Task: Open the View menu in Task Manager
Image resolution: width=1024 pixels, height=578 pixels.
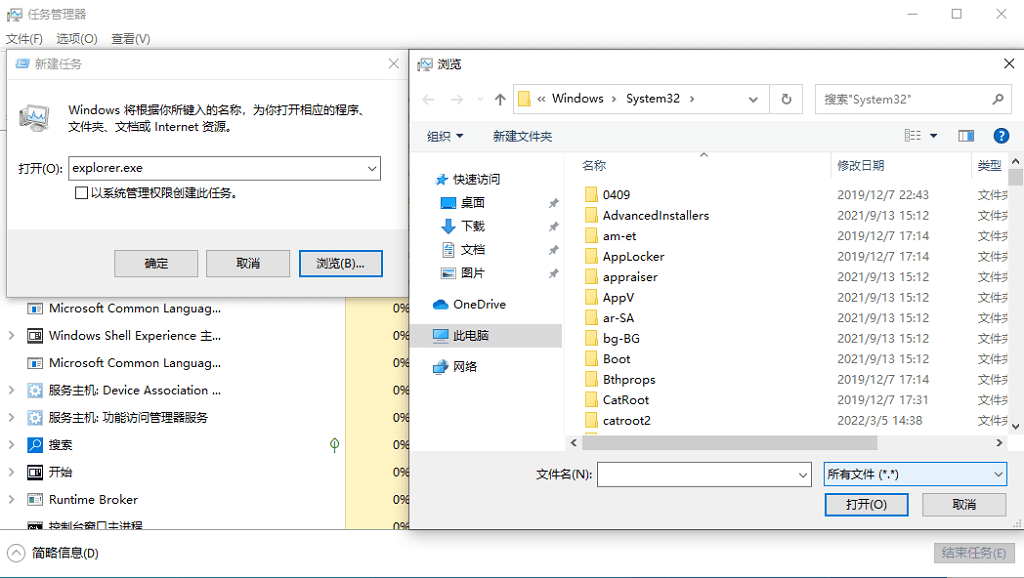Action: pos(131,39)
